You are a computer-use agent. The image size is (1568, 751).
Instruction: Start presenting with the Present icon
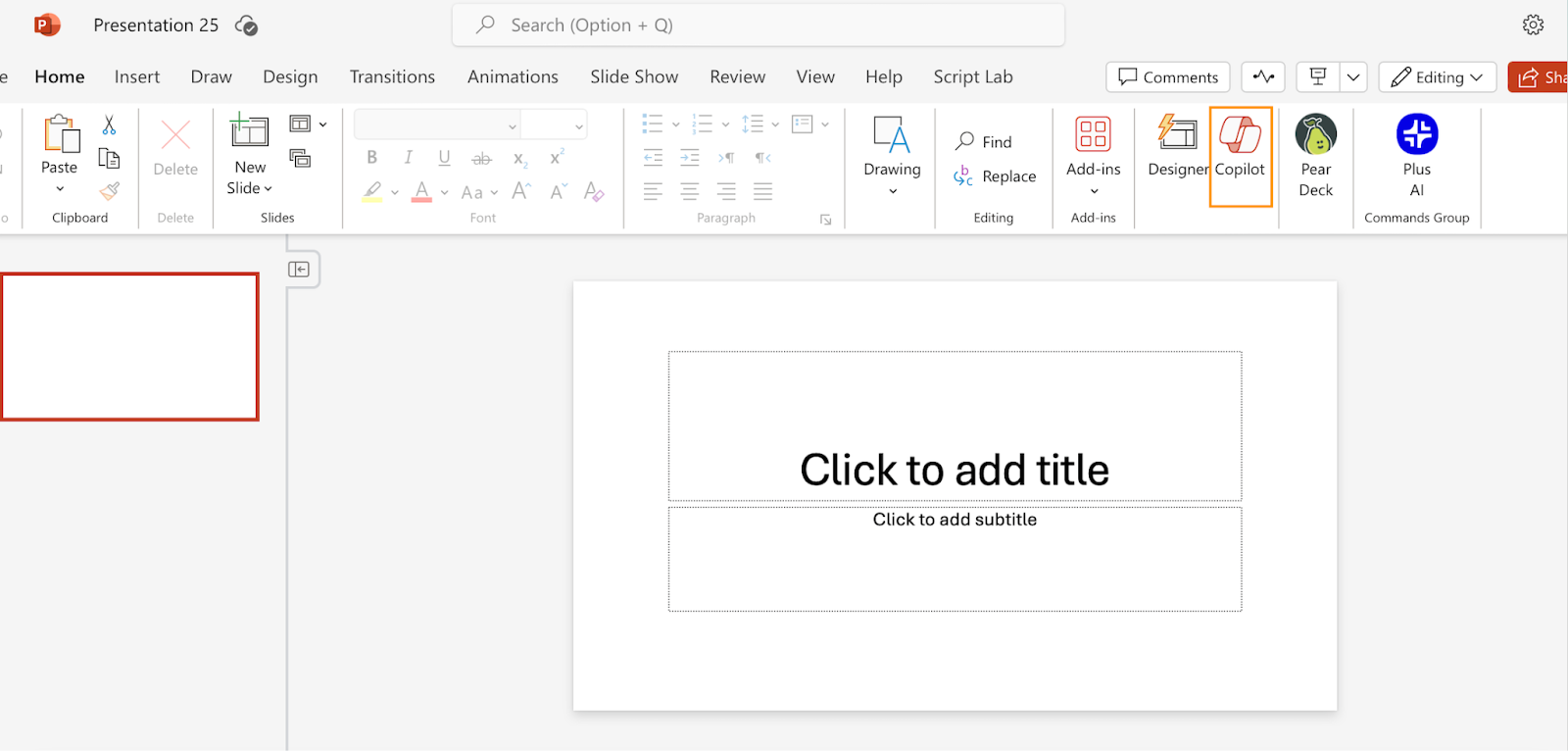click(1318, 76)
